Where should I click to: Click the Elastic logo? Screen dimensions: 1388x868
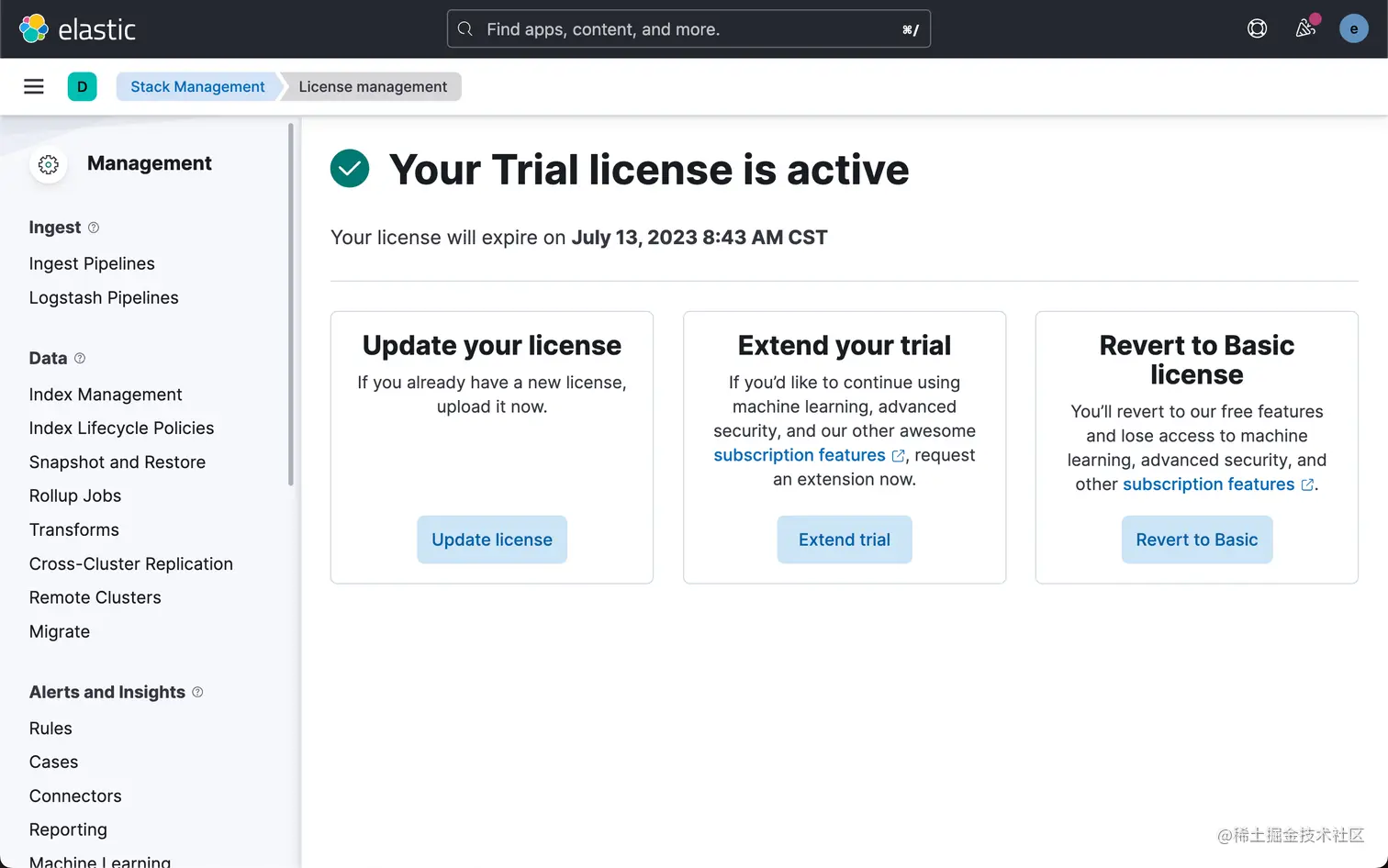click(x=77, y=29)
